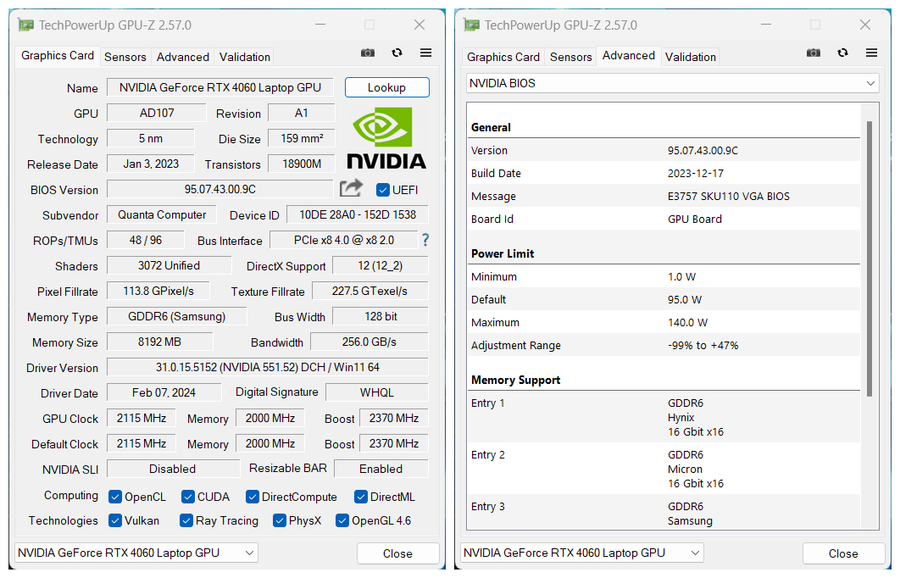Click the Bus Interface question mark icon
This screenshot has width=900, height=578.
point(425,240)
